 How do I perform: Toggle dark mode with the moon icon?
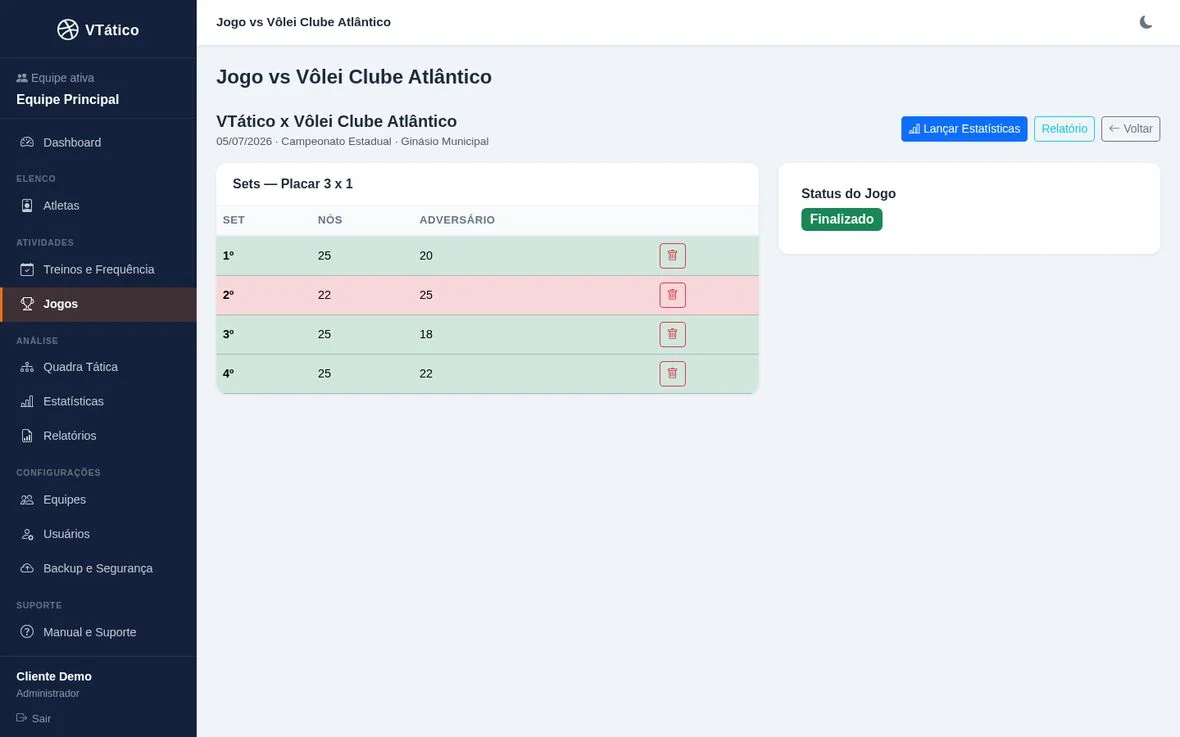pyautogui.click(x=1145, y=23)
